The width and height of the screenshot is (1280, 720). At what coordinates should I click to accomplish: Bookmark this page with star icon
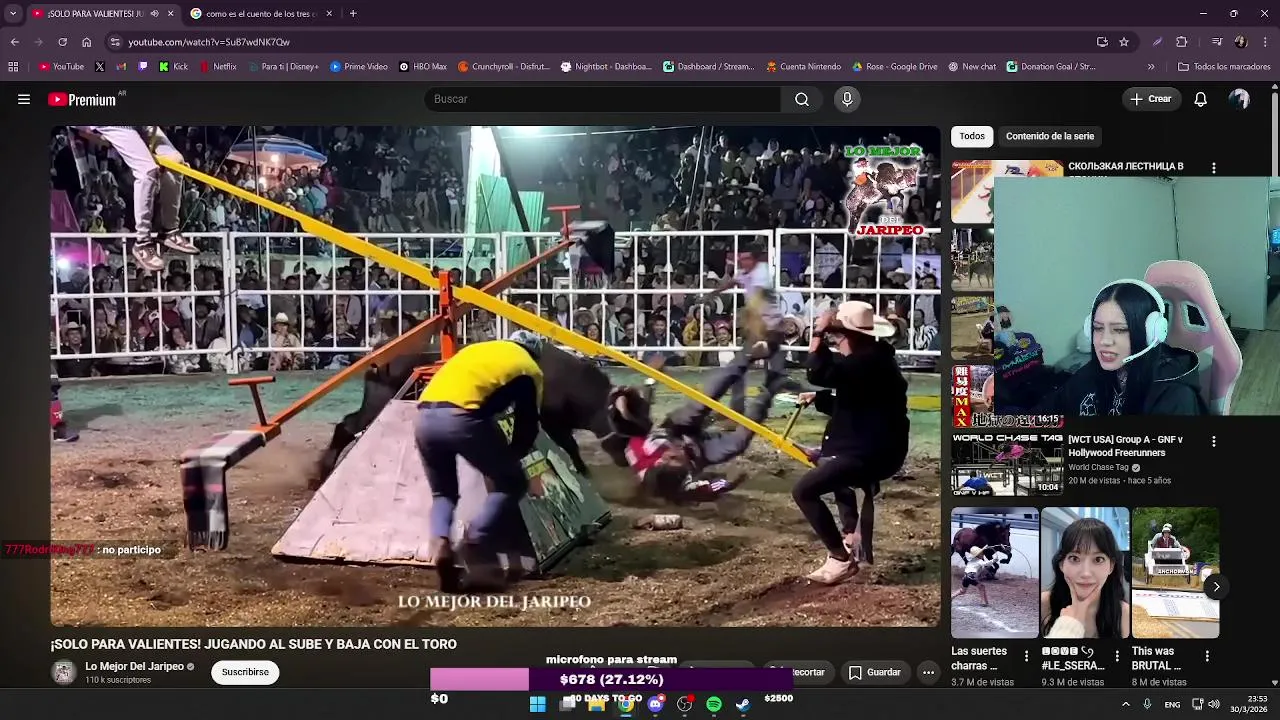(1124, 42)
